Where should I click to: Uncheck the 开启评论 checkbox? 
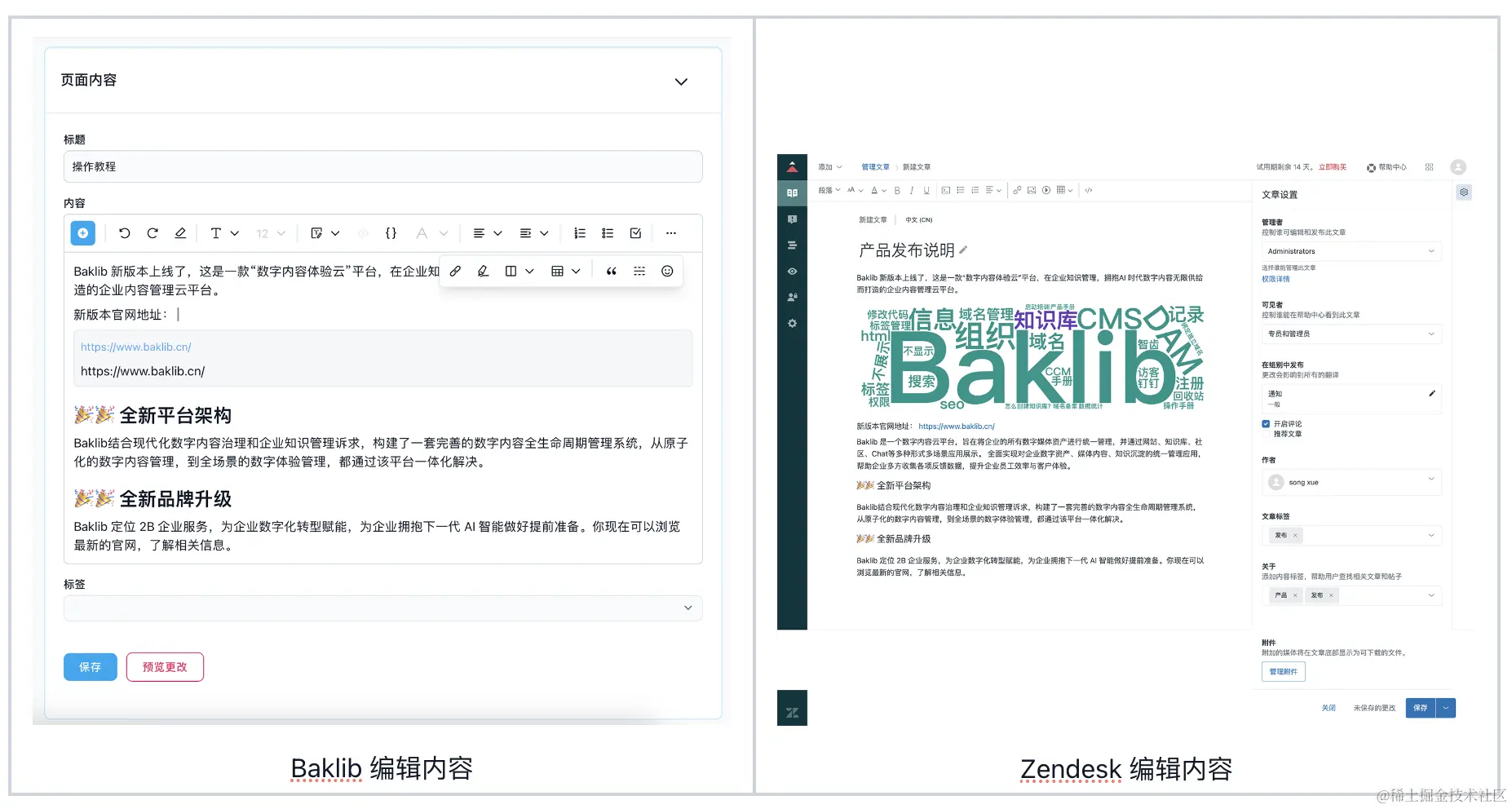click(x=1266, y=424)
